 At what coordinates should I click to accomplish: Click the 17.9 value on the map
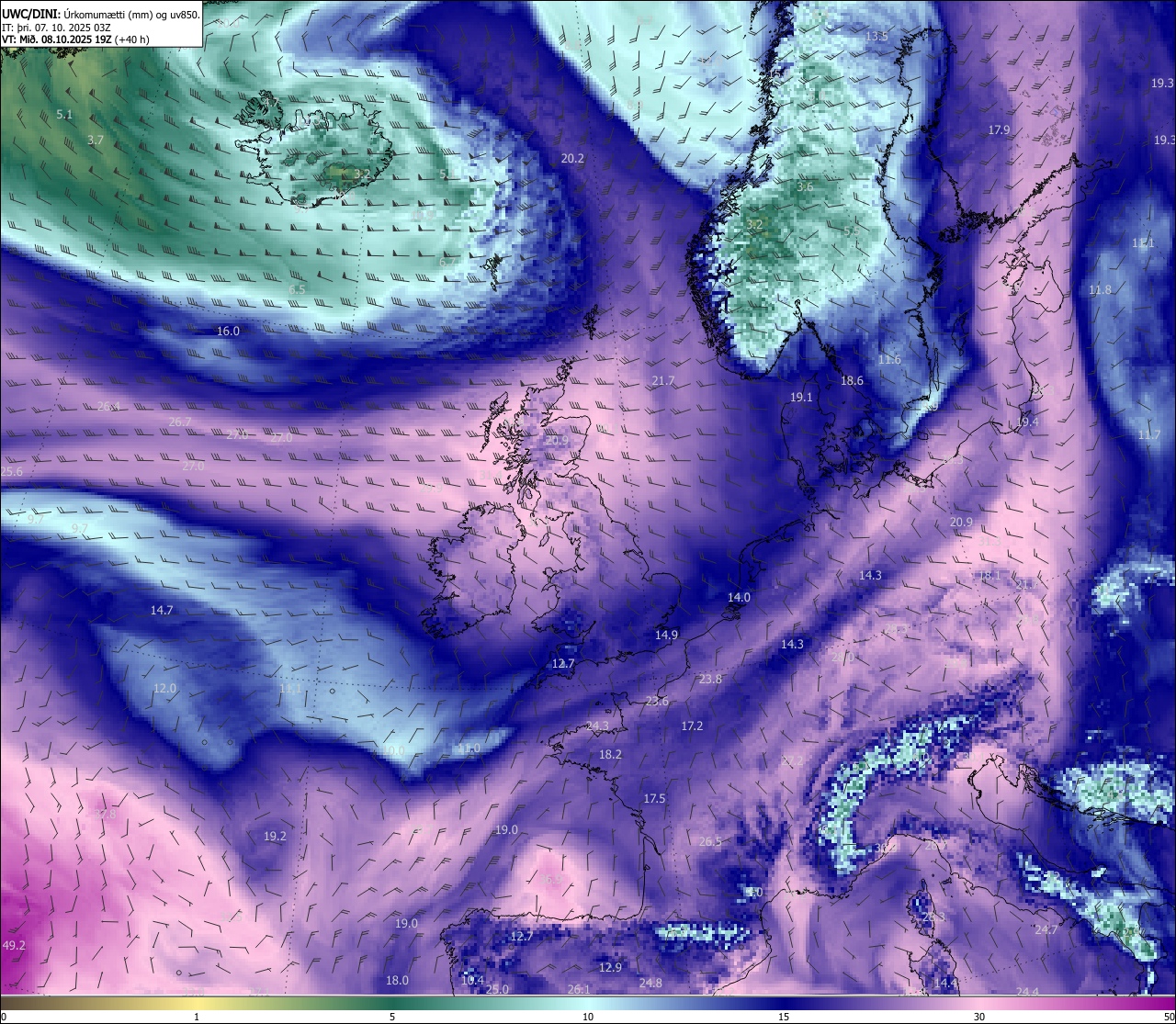(x=1000, y=130)
